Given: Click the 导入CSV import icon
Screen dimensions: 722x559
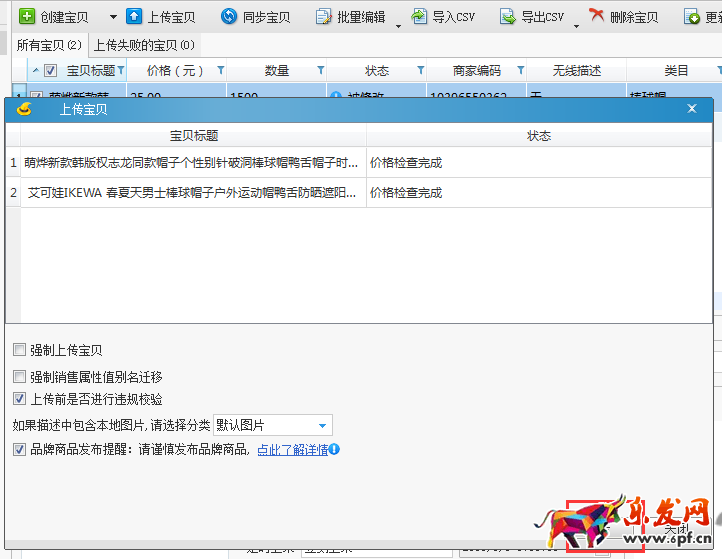Looking at the screenshot, I should (420, 17).
